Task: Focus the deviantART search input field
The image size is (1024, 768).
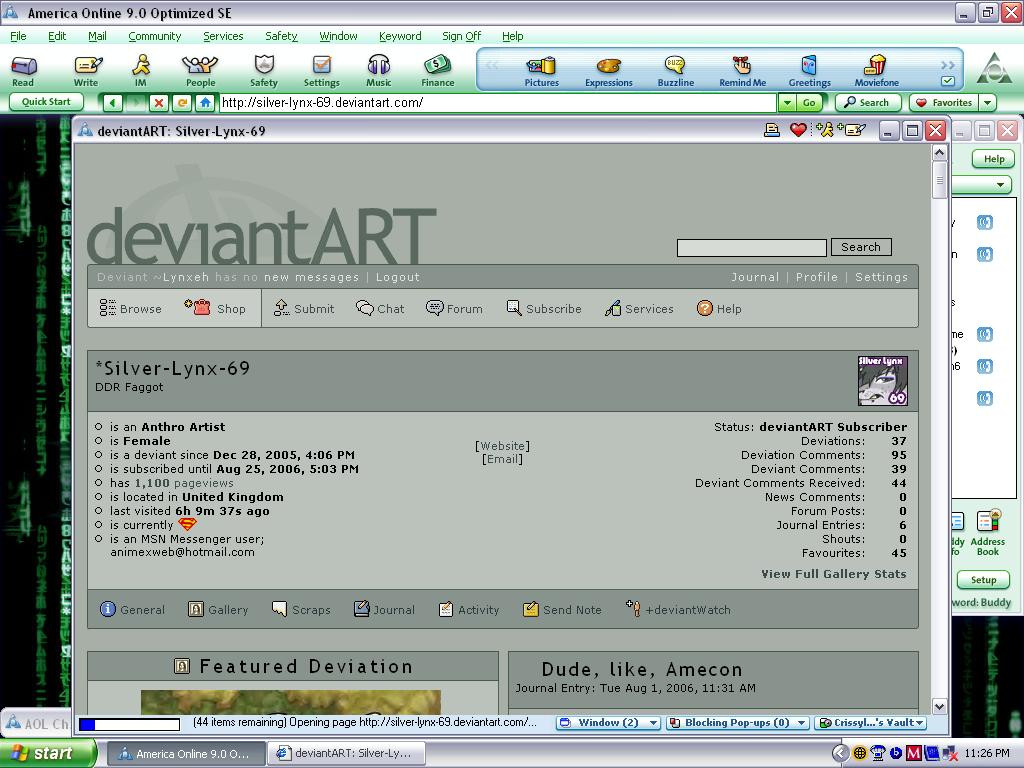Action: 752,248
